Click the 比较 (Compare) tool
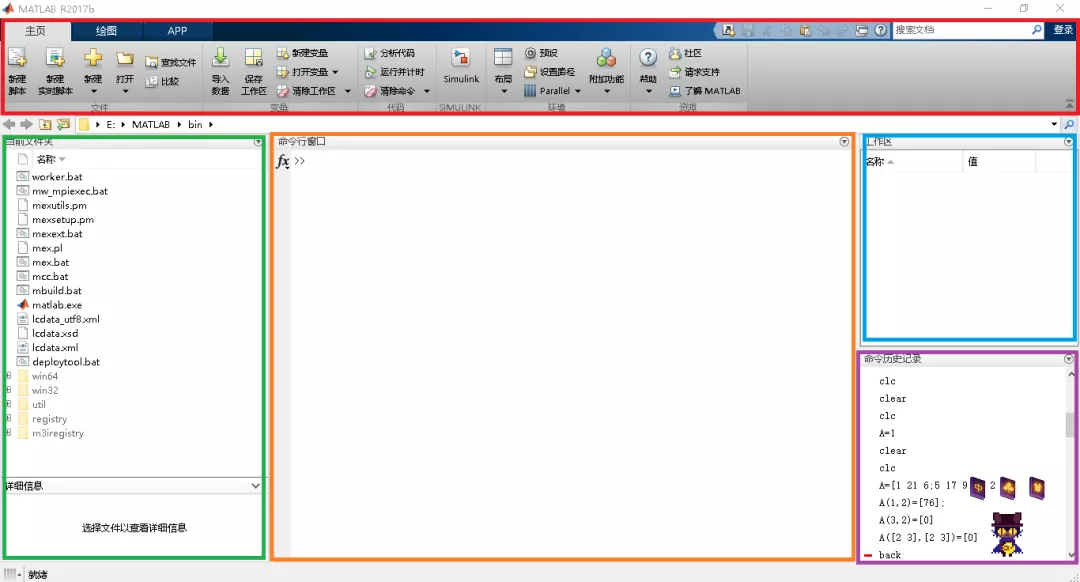Screen dimensions: 1080x582 [x=163, y=81]
